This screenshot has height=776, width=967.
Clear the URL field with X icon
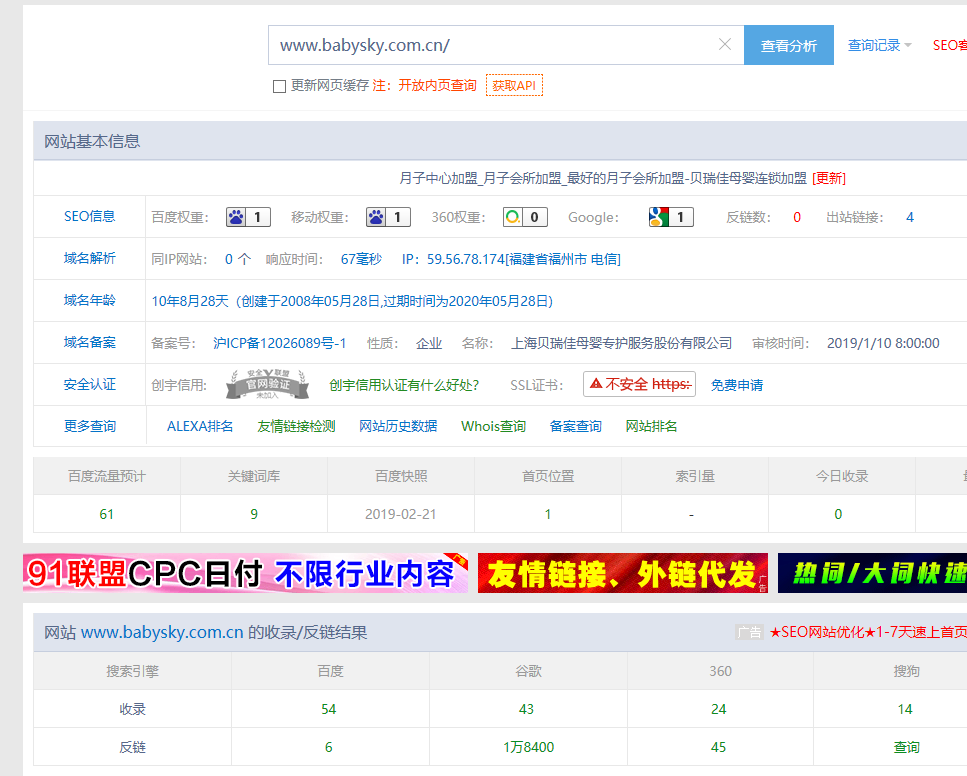tap(725, 45)
